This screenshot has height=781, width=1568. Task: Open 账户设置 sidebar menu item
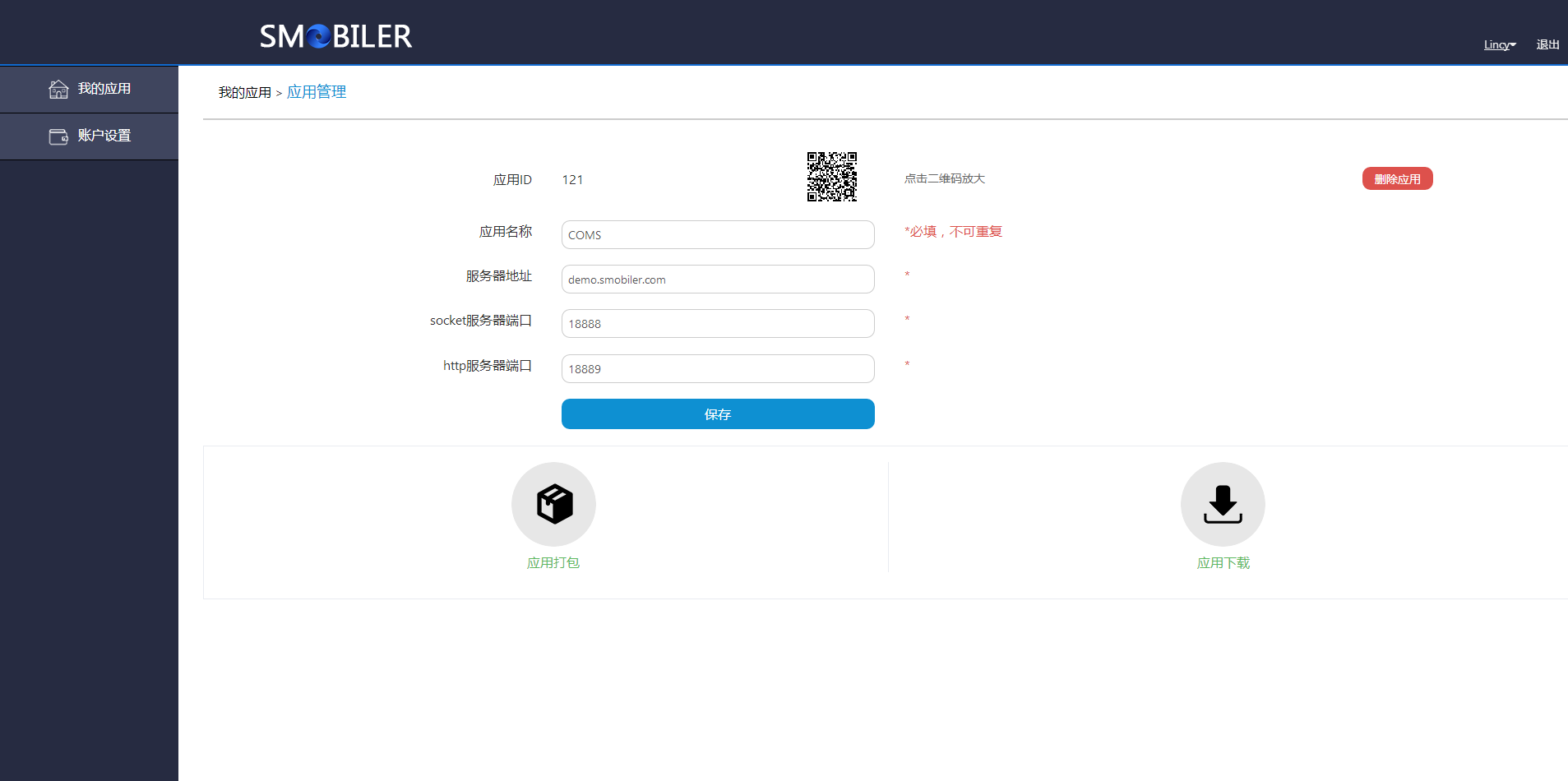[x=89, y=136]
